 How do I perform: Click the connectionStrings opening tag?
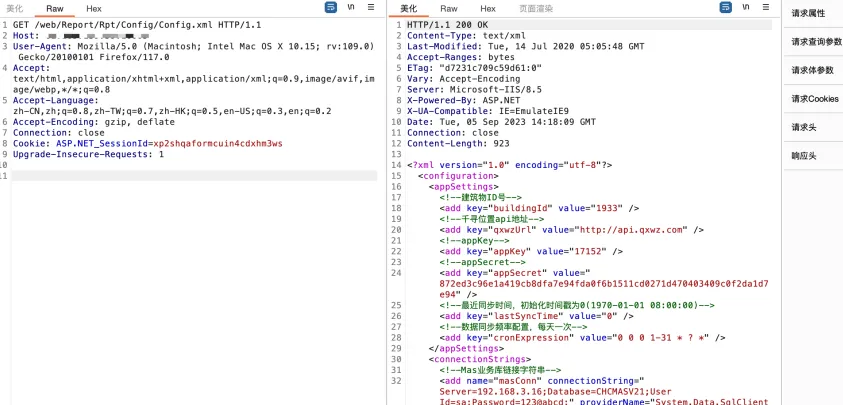[x=480, y=358]
